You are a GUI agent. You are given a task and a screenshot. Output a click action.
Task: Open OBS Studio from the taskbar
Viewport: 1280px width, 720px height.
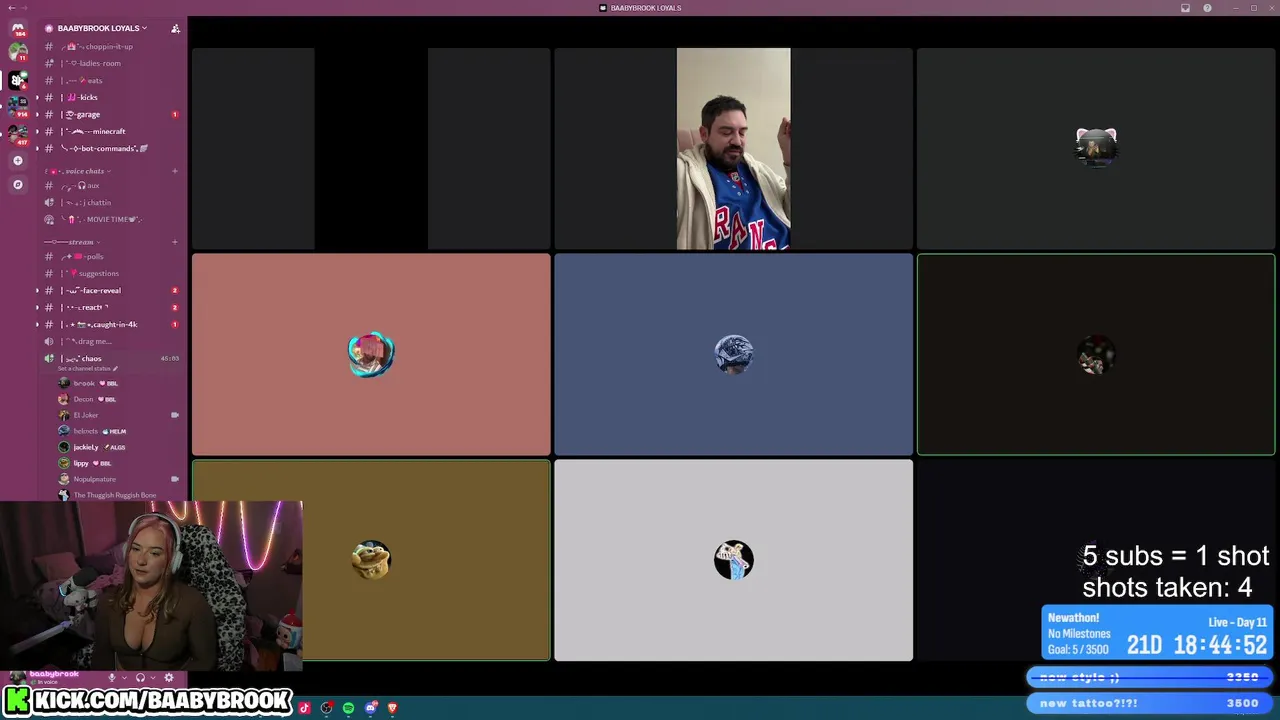[326, 708]
